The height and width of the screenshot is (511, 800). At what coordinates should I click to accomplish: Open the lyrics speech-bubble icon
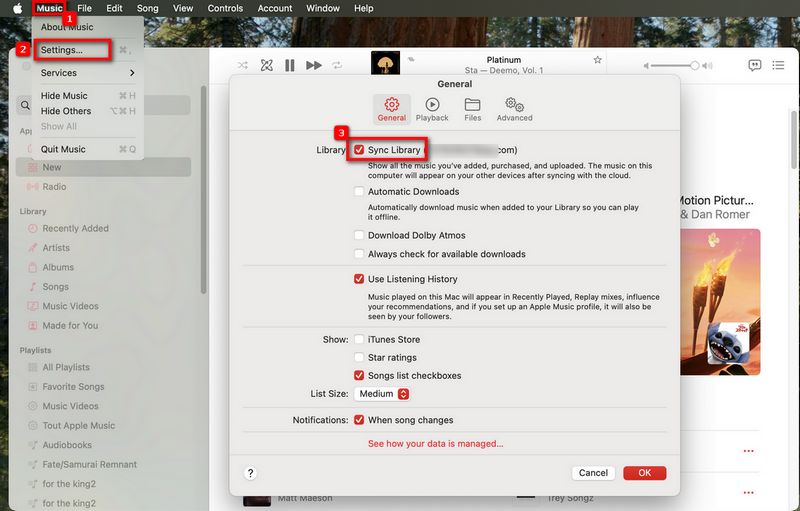[755, 65]
